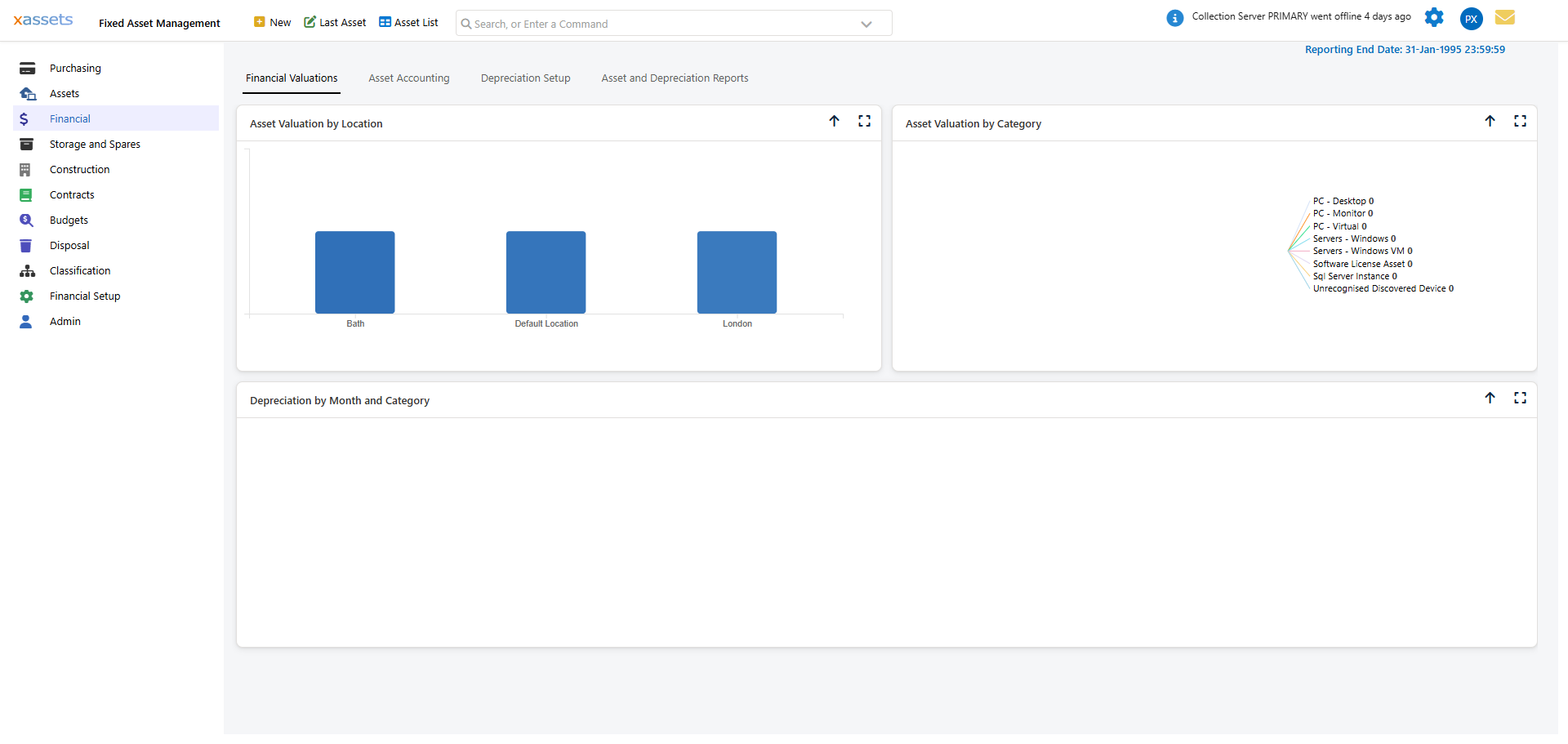The width and height of the screenshot is (1568, 744).
Task: Expand Depreciation by Month panel to fullscreen
Action: pyautogui.click(x=1521, y=398)
